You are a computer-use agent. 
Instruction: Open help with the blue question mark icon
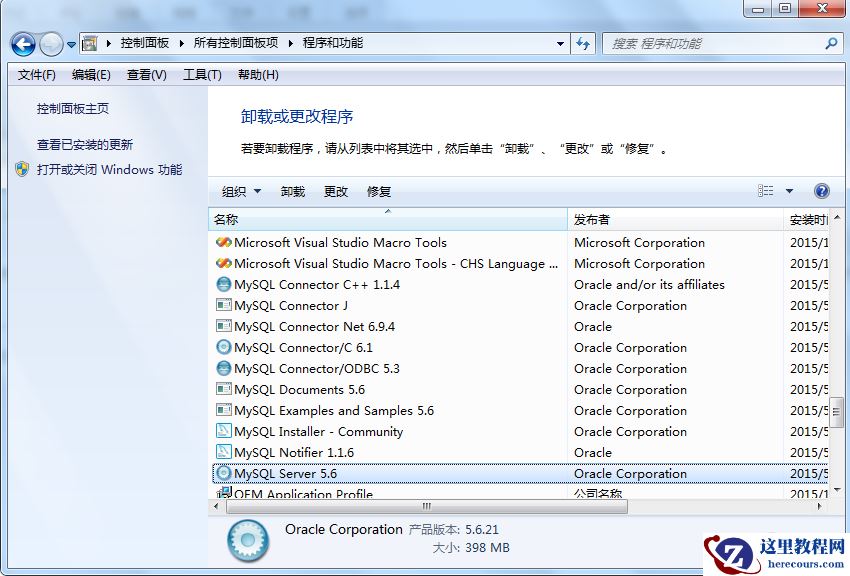point(822,191)
